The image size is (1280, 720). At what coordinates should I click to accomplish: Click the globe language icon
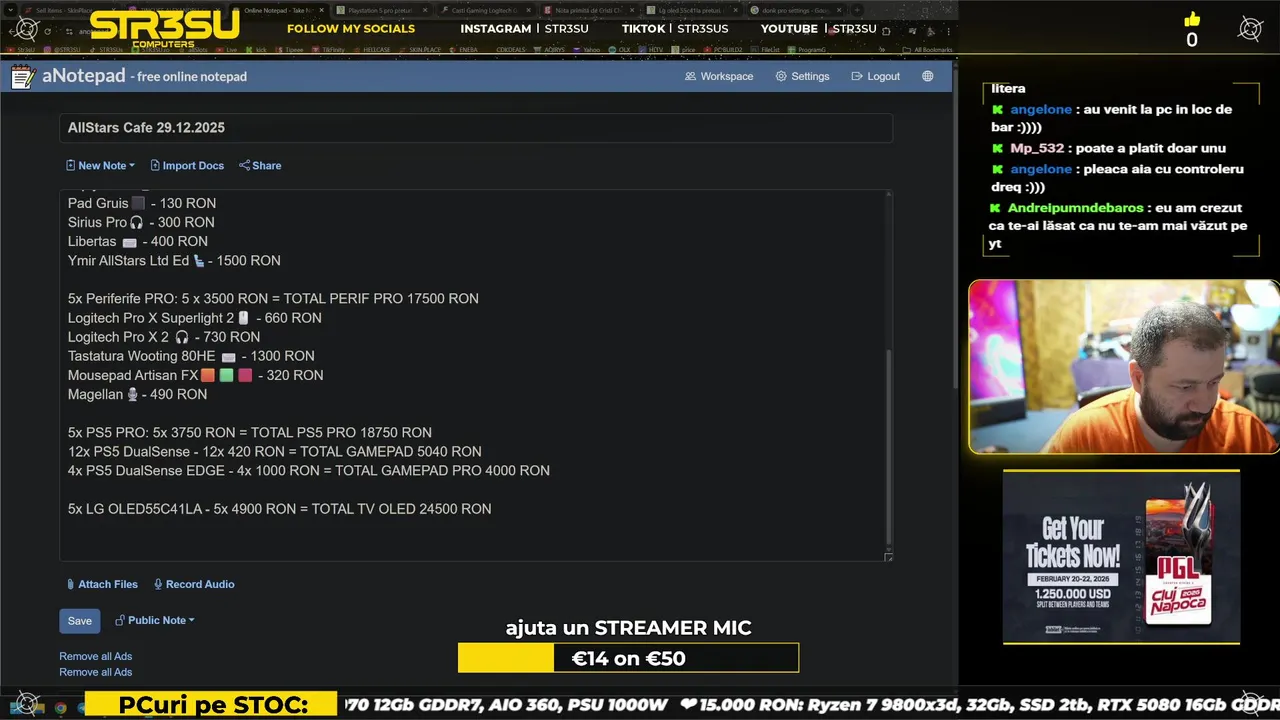click(928, 76)
